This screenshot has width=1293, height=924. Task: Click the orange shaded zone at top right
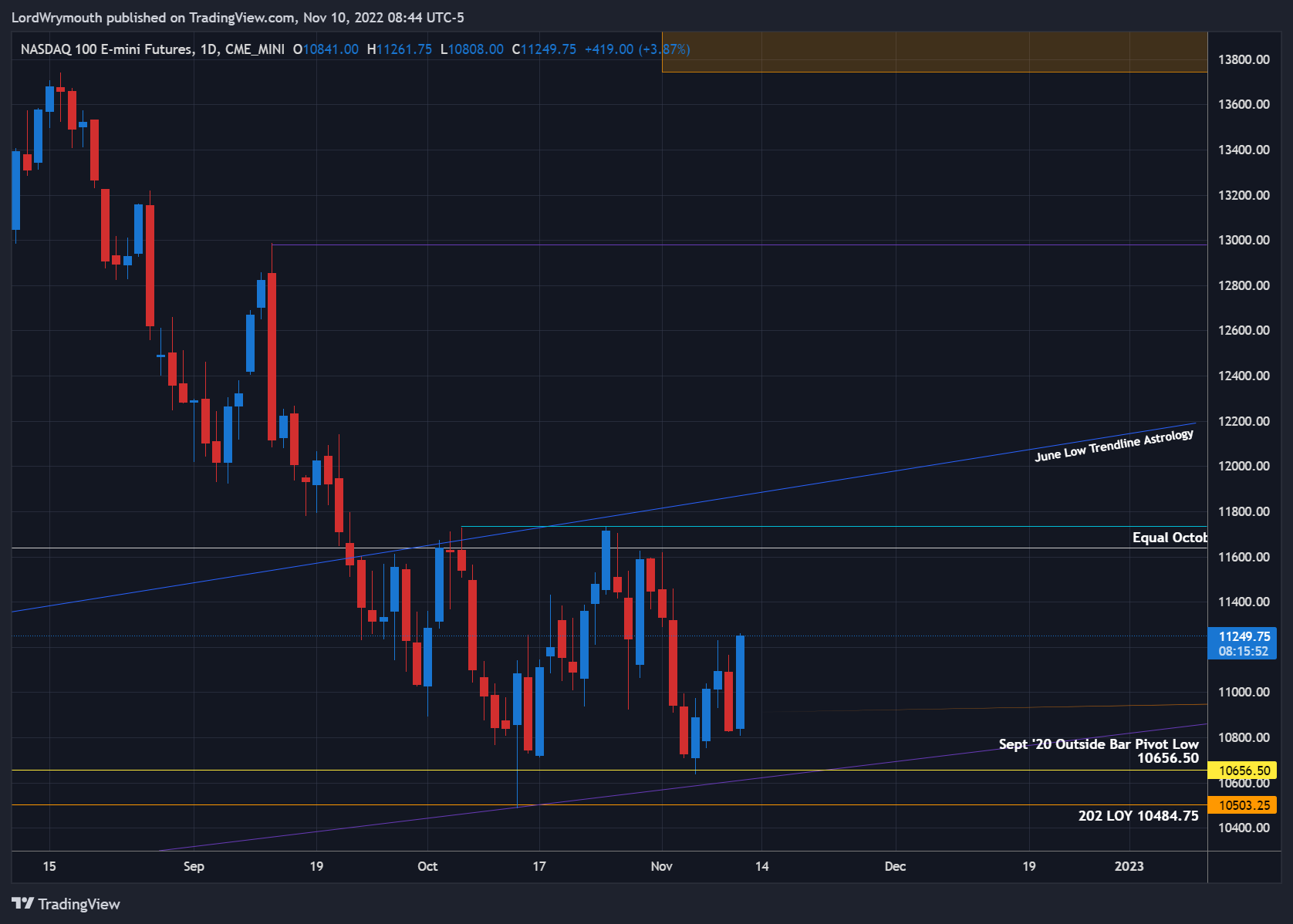[934, 52]
